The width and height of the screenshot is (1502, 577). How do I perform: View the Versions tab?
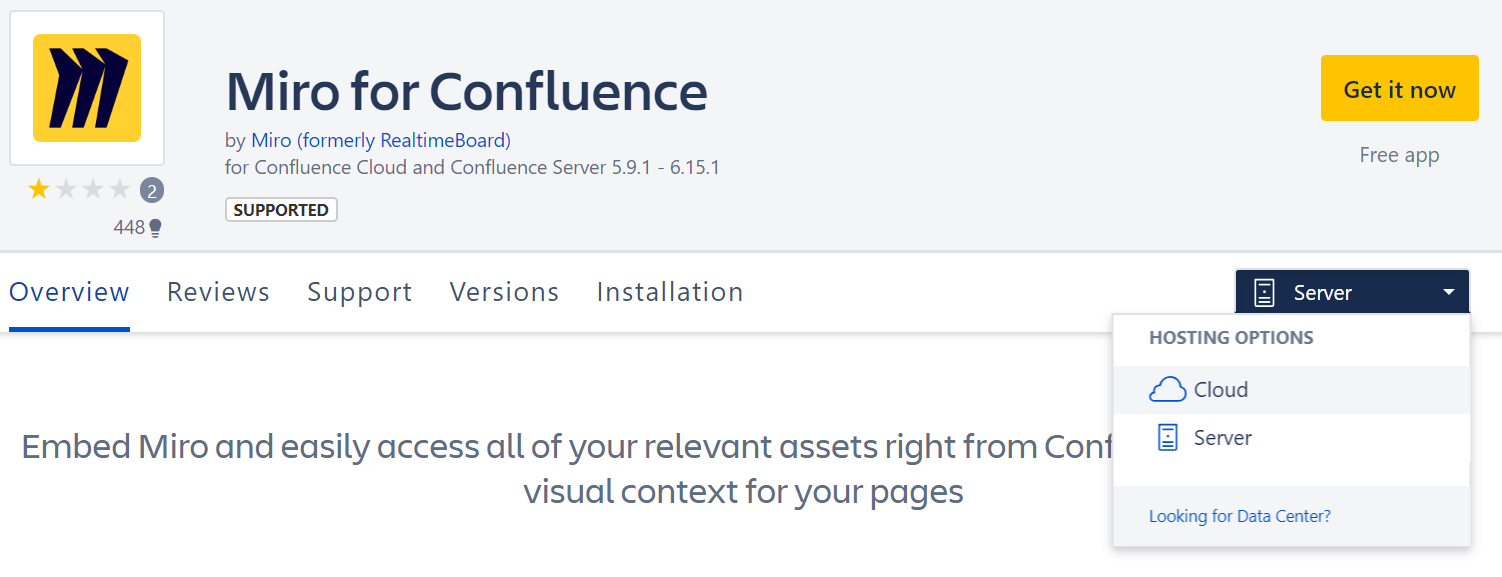pyautogui.click(x=504, y=292)
